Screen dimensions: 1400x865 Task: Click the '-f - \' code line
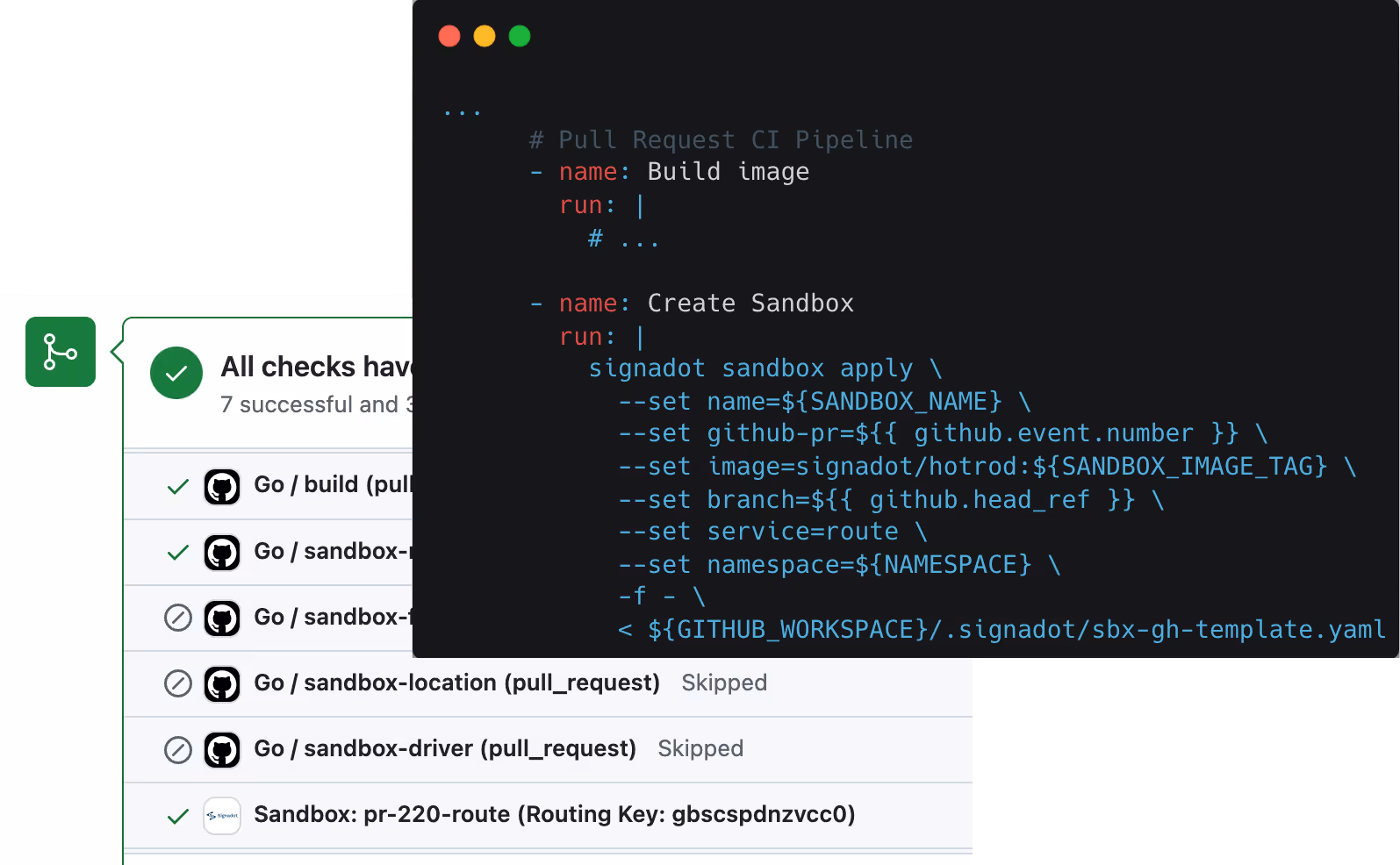click(x=662, y=597)
